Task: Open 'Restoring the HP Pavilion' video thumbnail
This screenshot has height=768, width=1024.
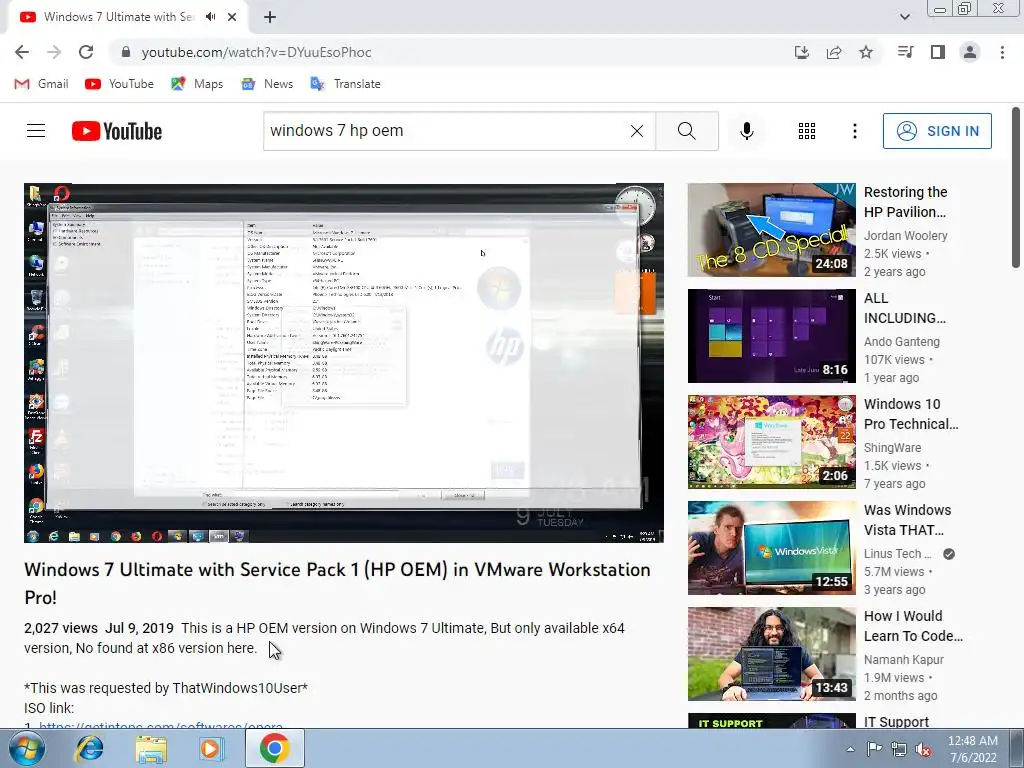Action: point(771,230)
